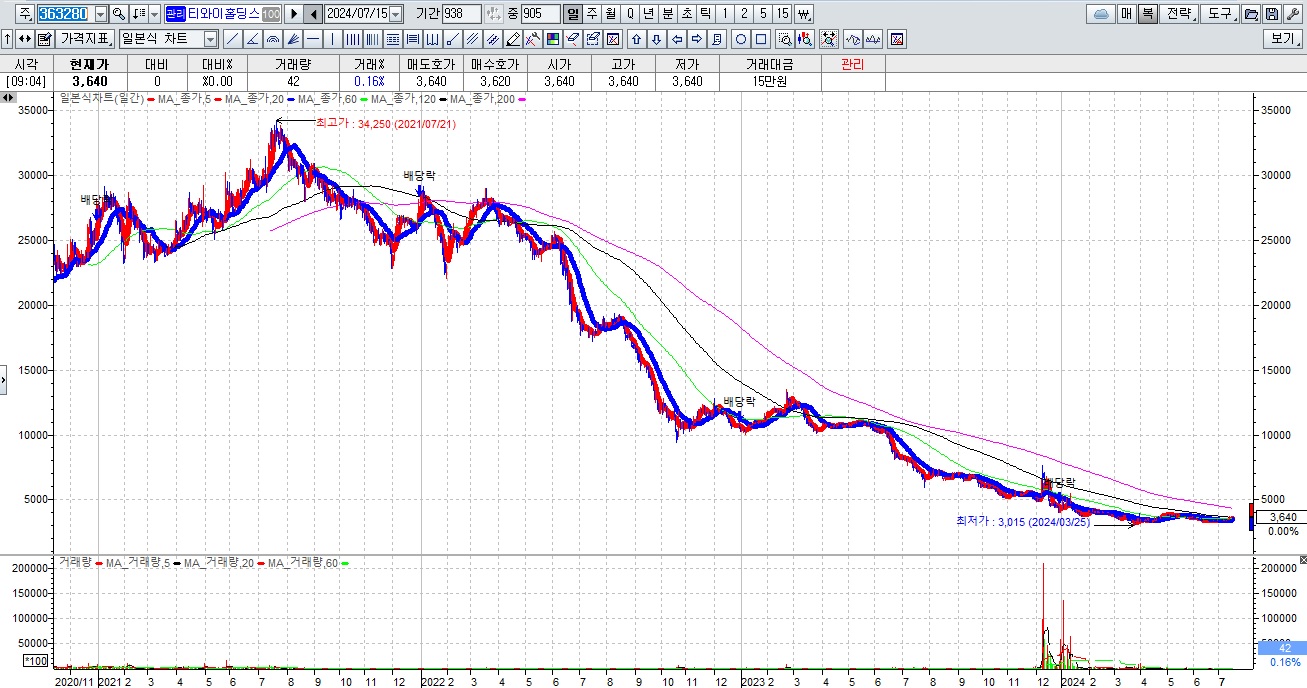This screenshot has width=1307, height=688.
Task: Click the crosshair data inspection icon
Action: (x=829, y=39)
